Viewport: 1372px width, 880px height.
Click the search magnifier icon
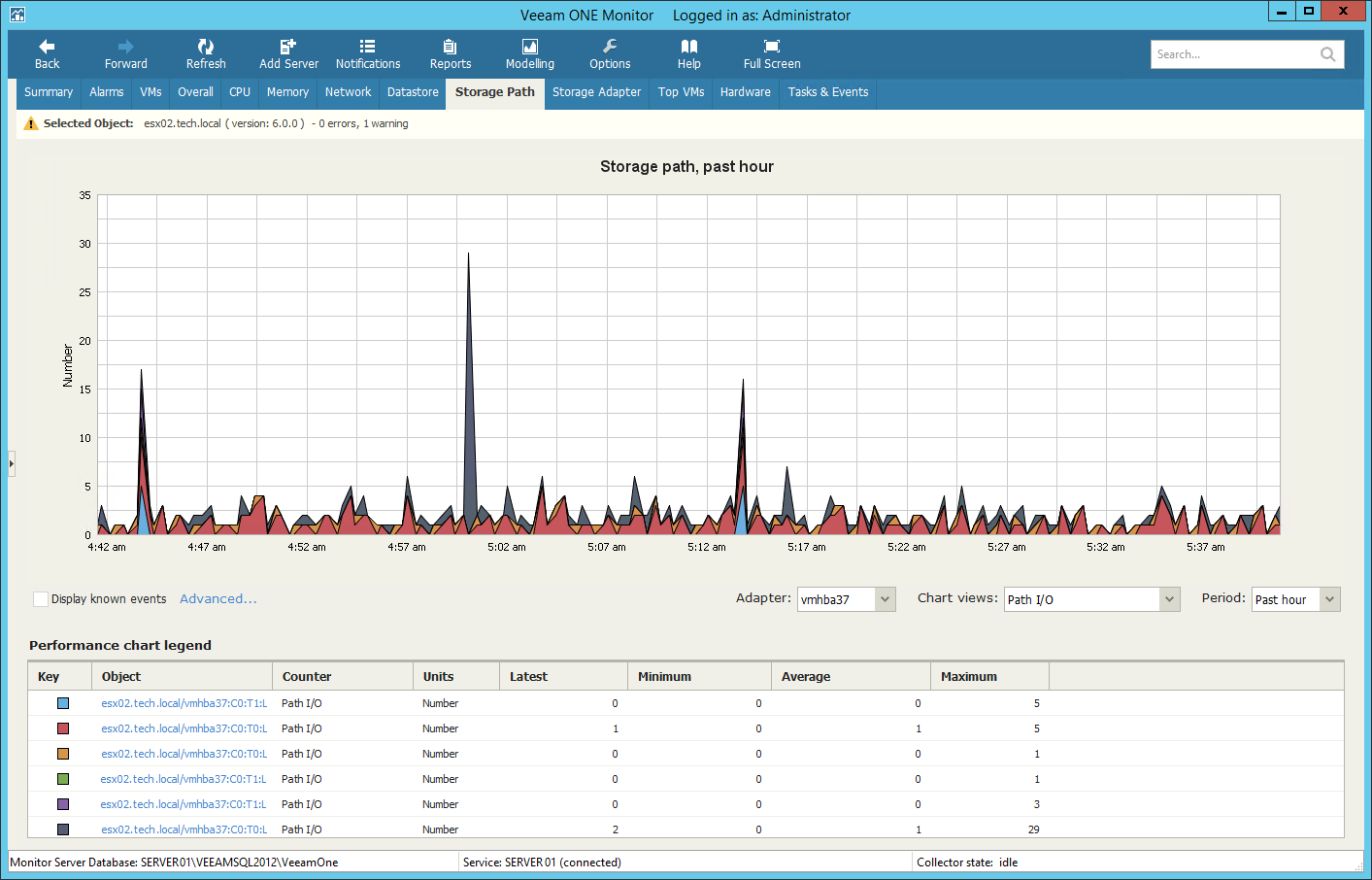[1327, 54]
